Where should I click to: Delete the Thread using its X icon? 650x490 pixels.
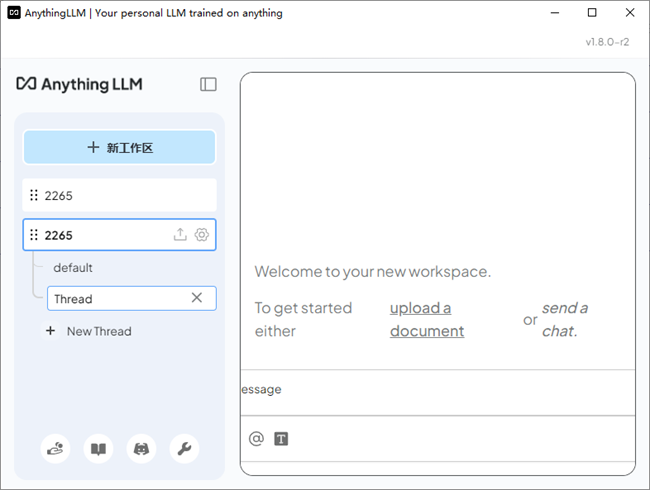pos(197,298)
